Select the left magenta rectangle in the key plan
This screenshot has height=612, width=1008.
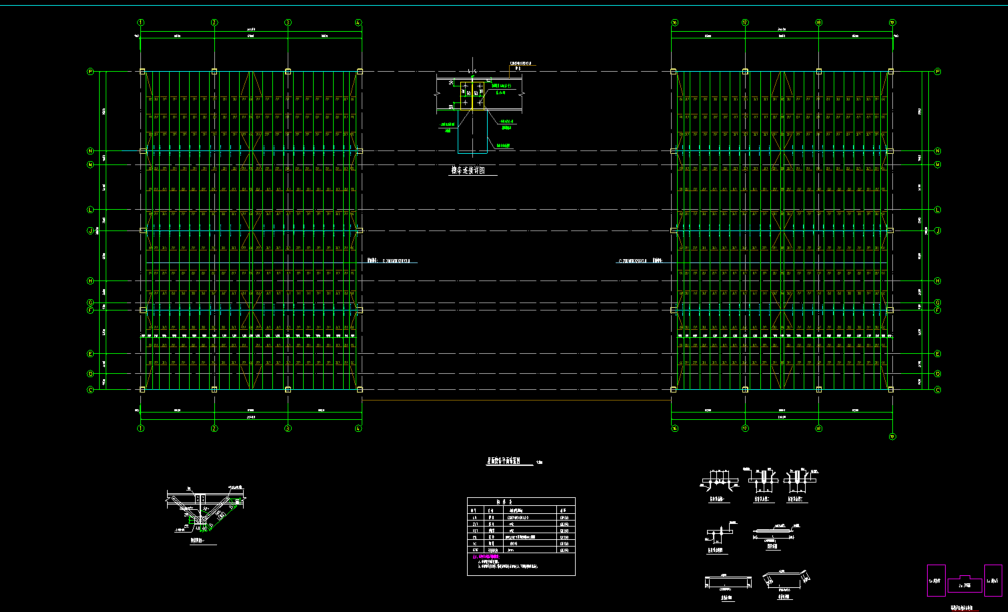pyautogui.click(x=936, y=580)
